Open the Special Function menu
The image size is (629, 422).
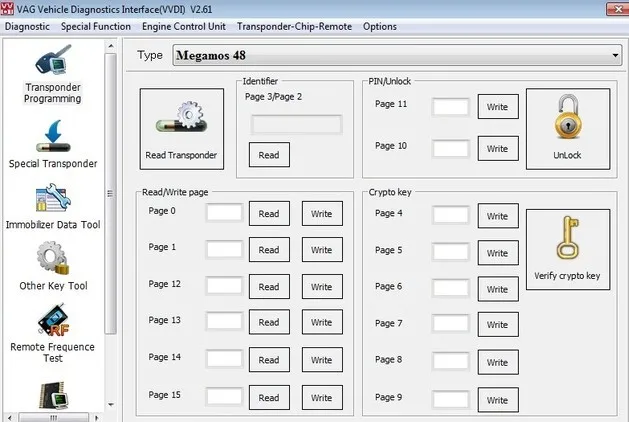tap(96, 26)
